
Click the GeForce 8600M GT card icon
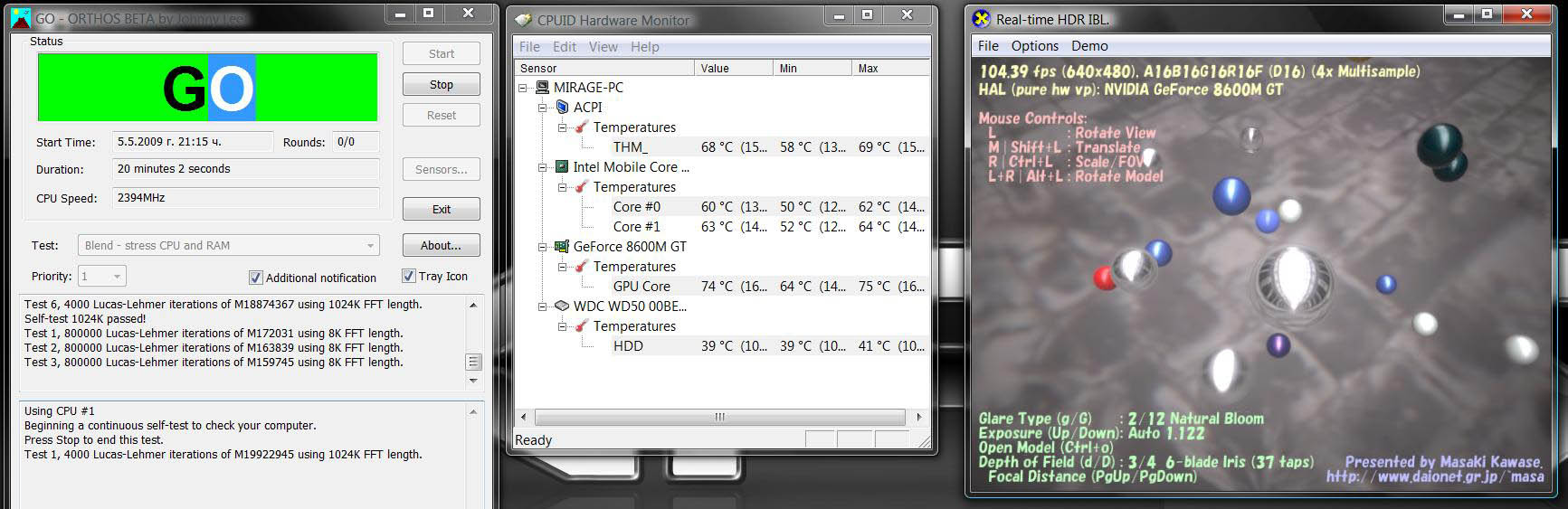(562, 247)
